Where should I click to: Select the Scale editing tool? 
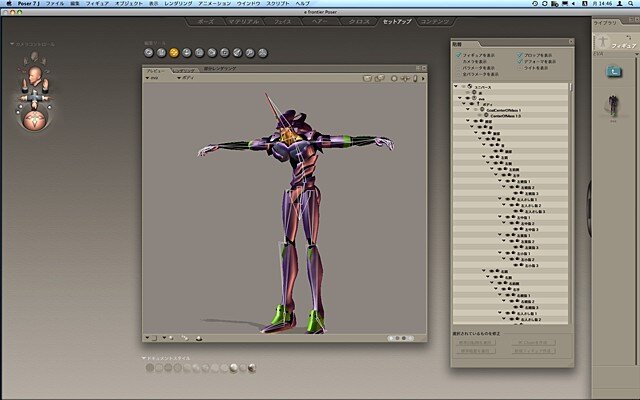click(200, 53)
